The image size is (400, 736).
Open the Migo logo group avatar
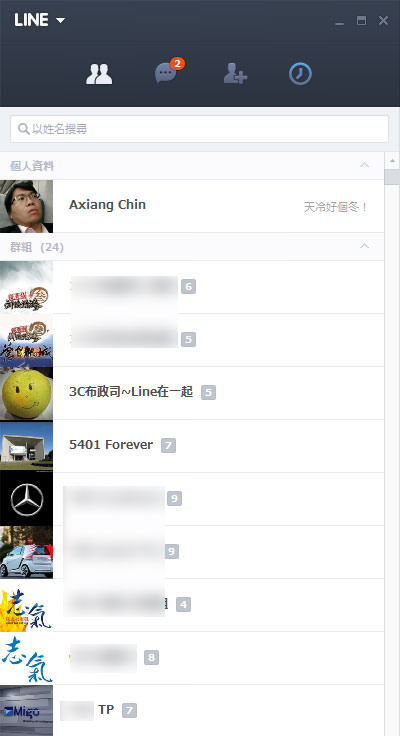tap(26, 710)
